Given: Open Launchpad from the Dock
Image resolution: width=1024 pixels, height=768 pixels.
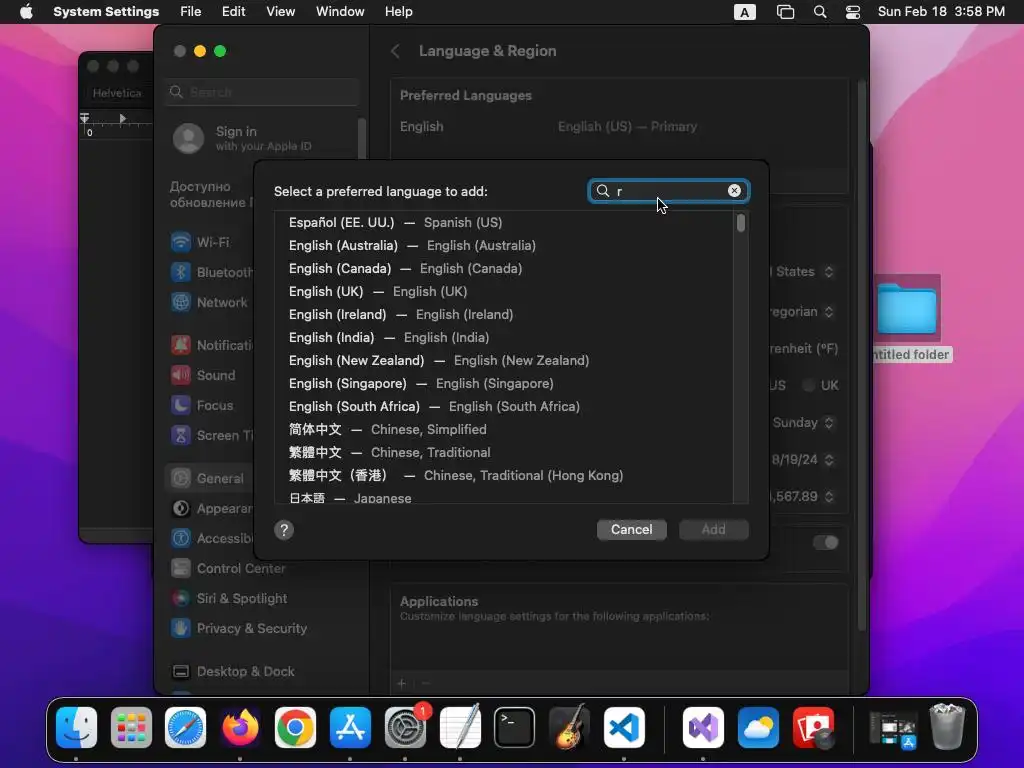Looking at the screenshot, I should point(131,727).
